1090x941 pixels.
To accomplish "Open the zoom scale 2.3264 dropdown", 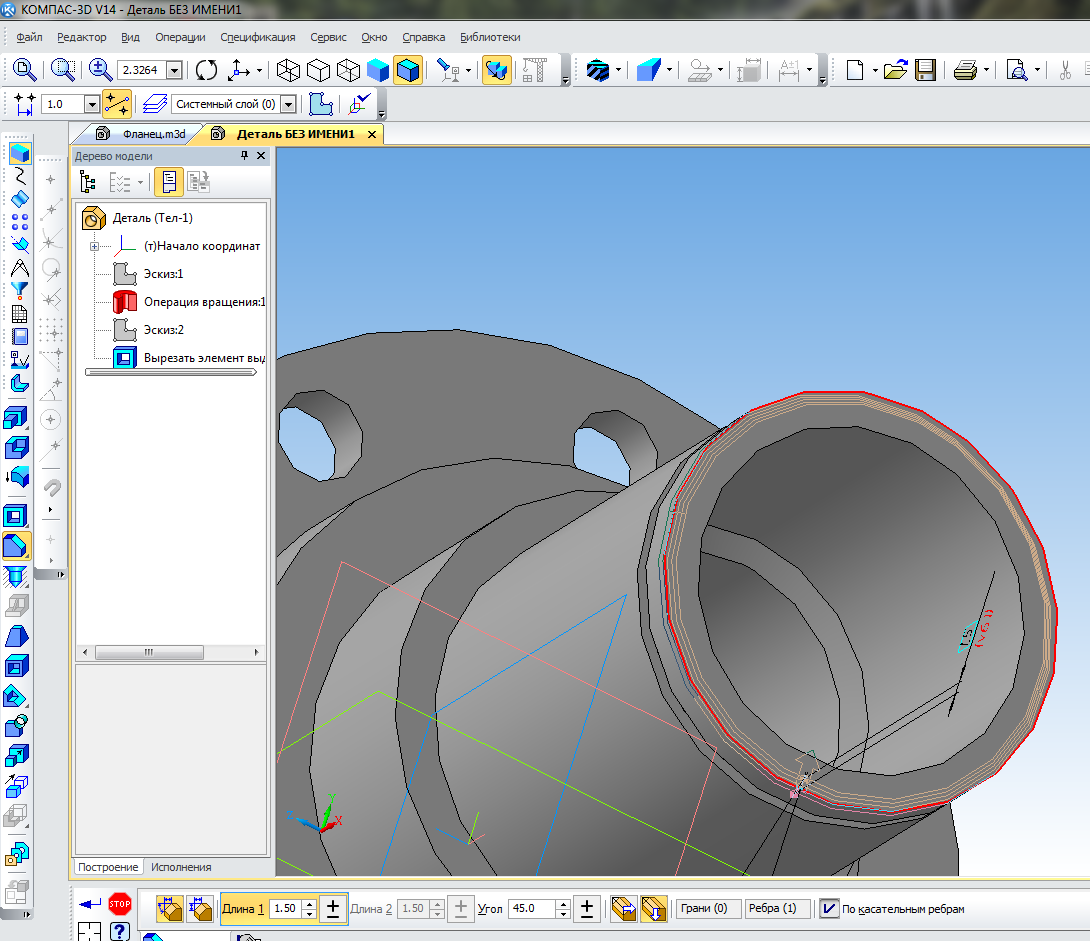I will 174,70.
